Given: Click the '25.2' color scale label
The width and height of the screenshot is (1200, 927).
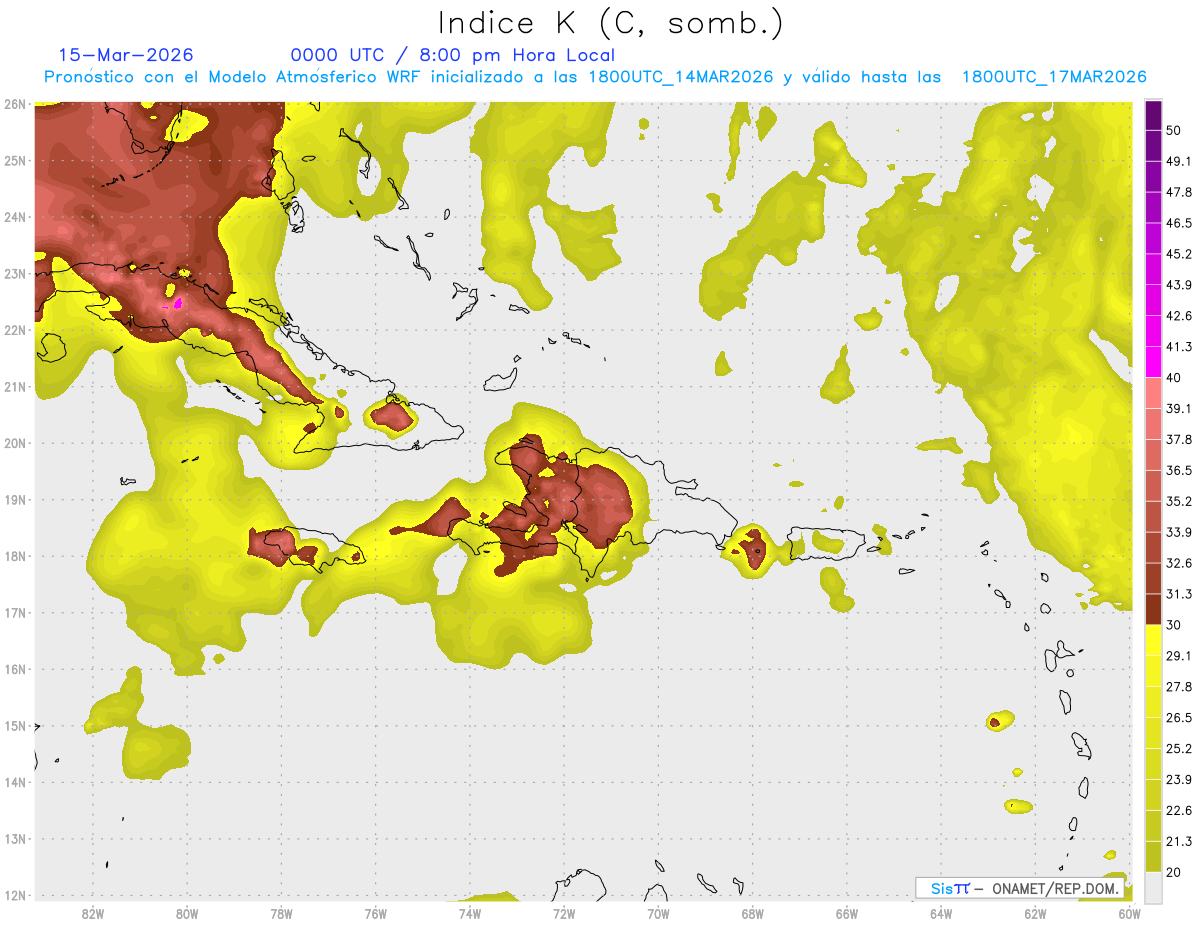Looking at the screenshot, I should [1179, 748].
